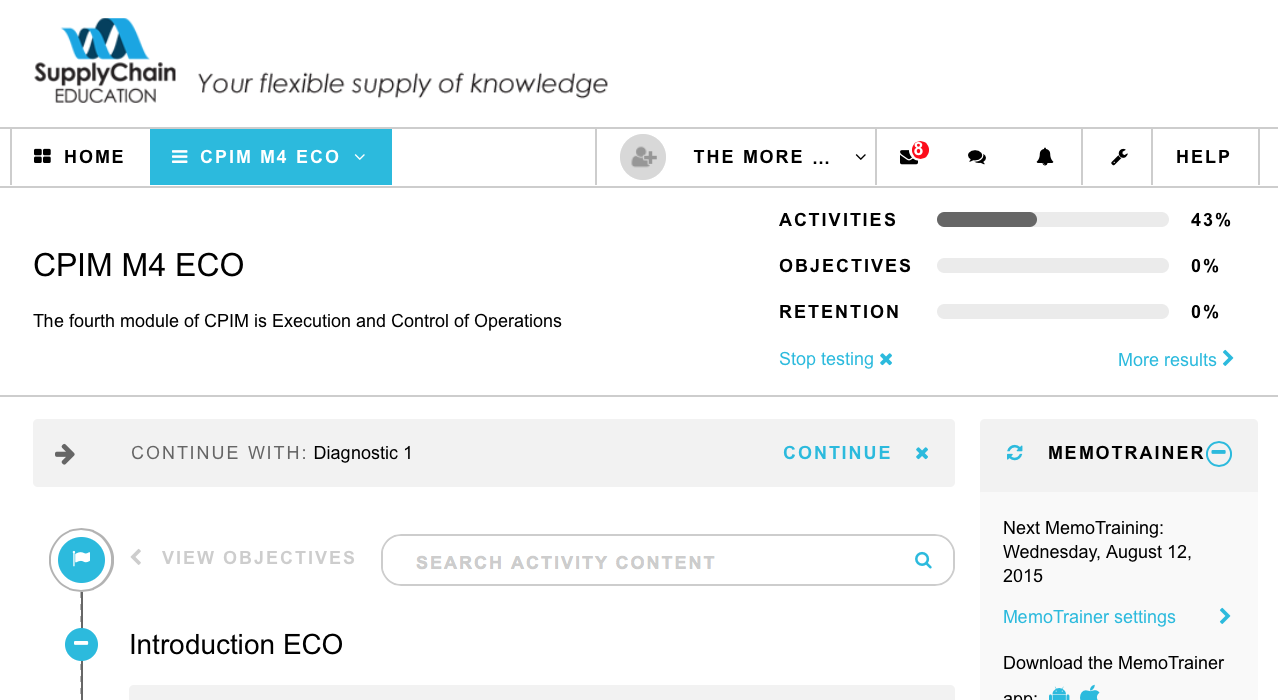
Task: Open the messages inbox icon with badge
Action: pos(912,156)
